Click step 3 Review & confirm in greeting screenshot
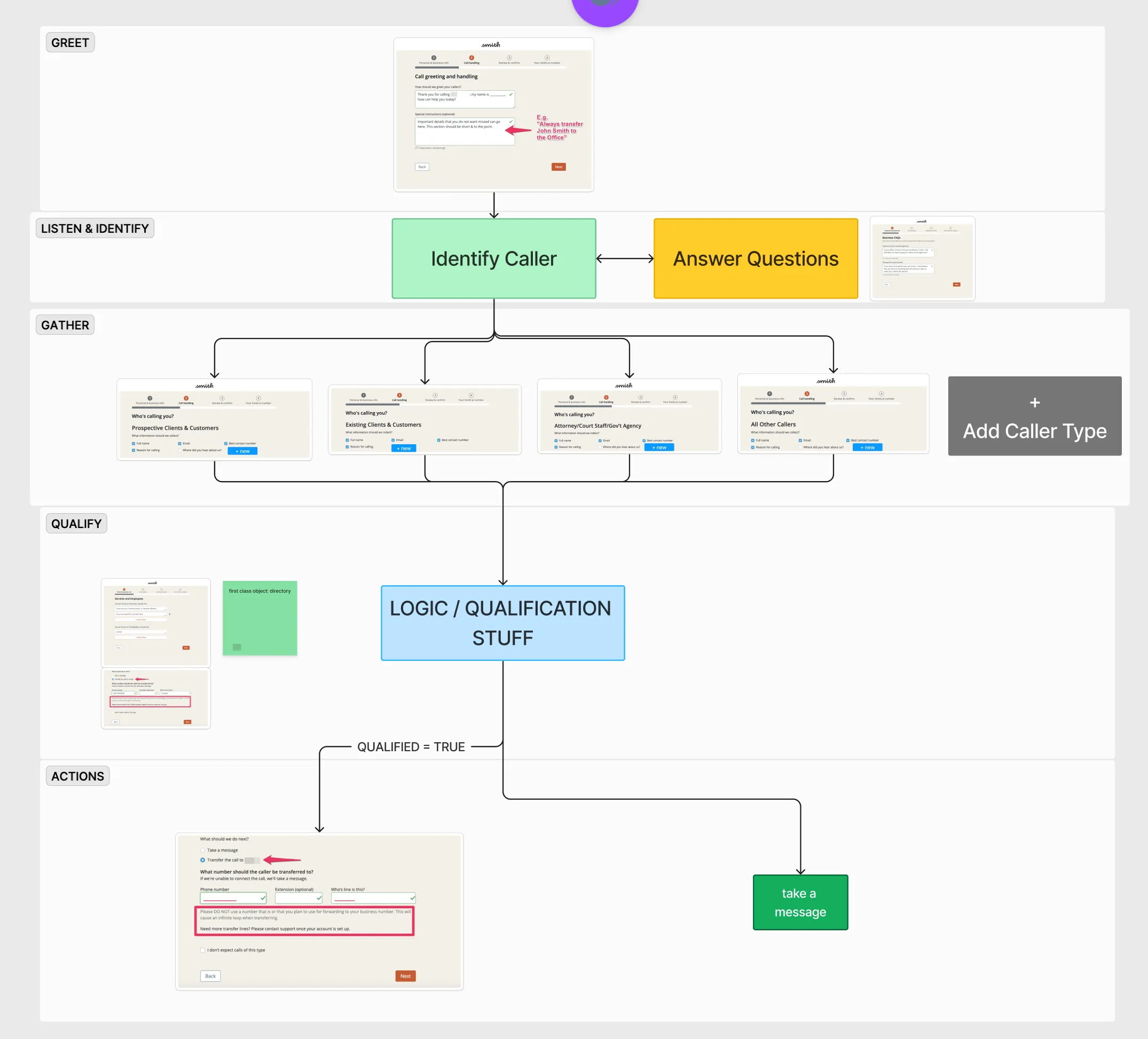 click(509, 60)
